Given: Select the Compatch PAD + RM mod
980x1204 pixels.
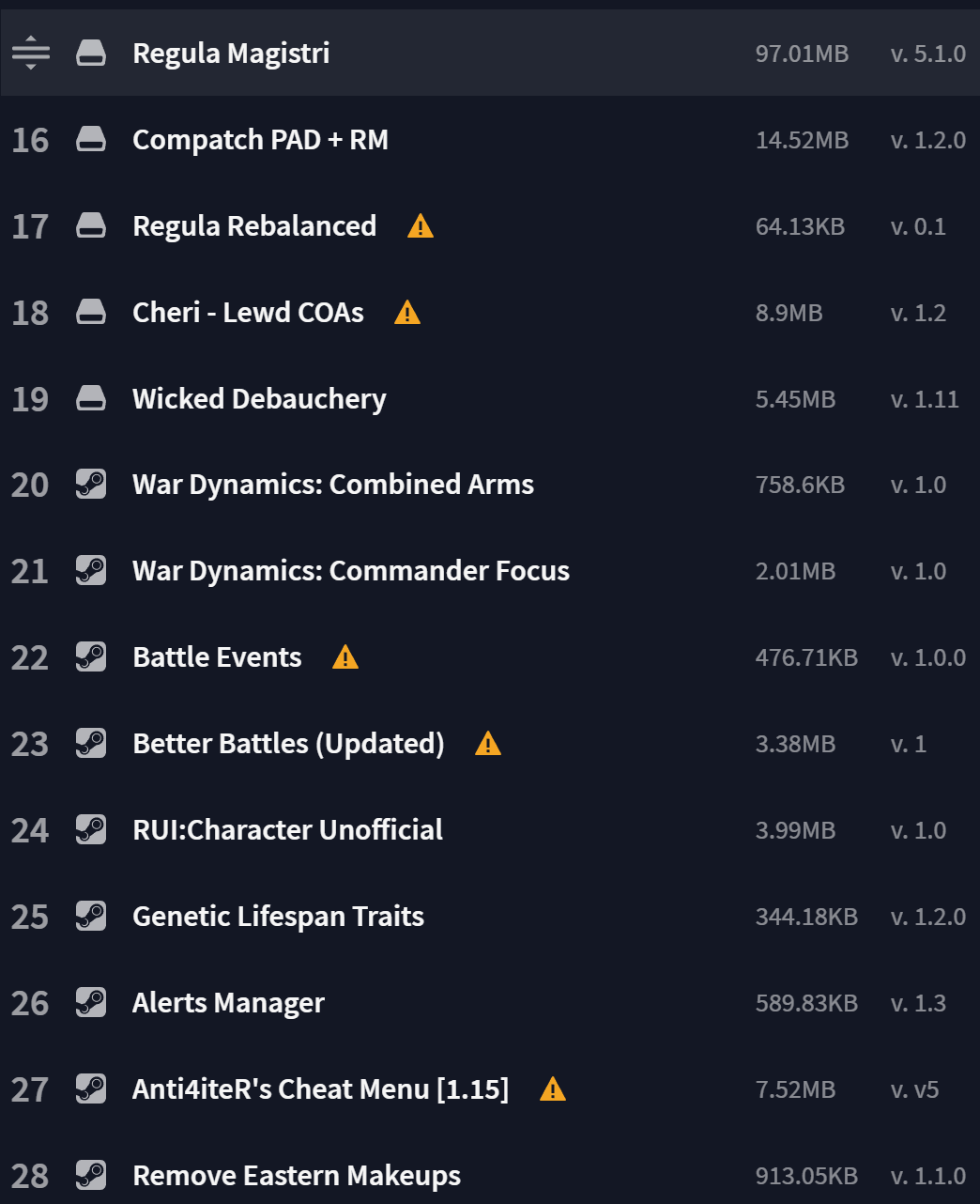Looking at the screenshot, I should click(490, 140).
